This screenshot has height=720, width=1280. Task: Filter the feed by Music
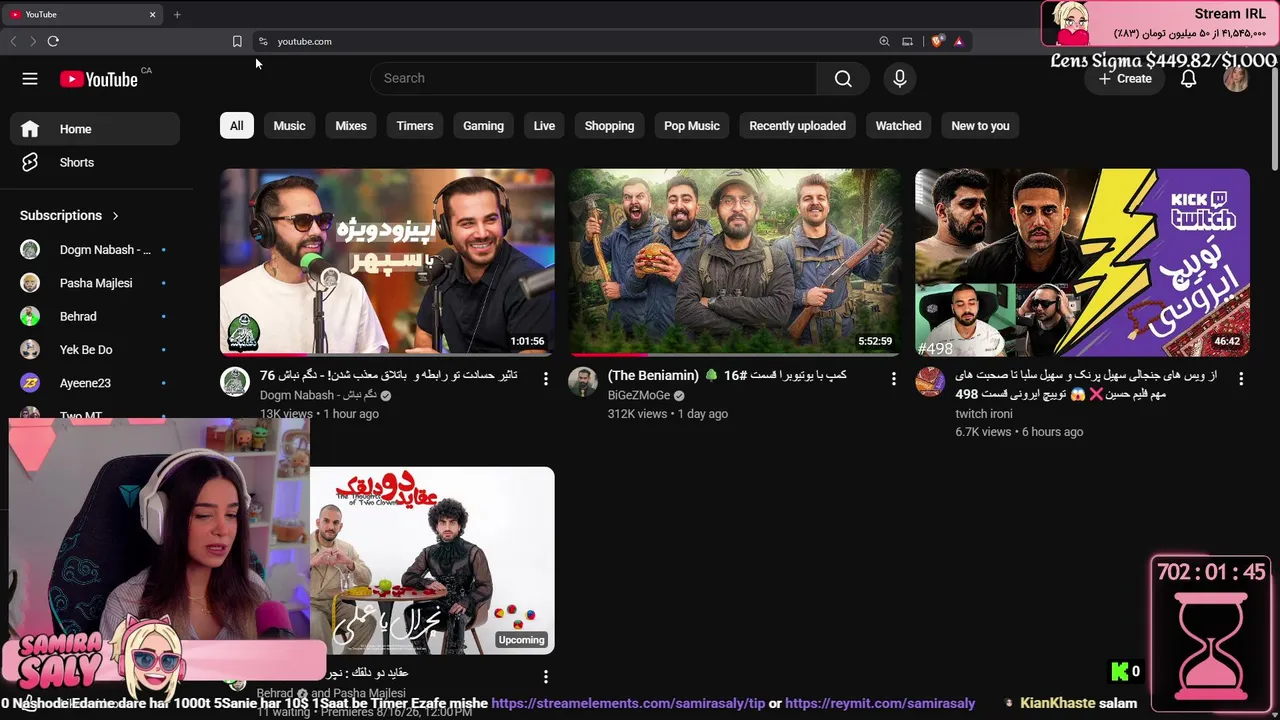pos(290,126)
